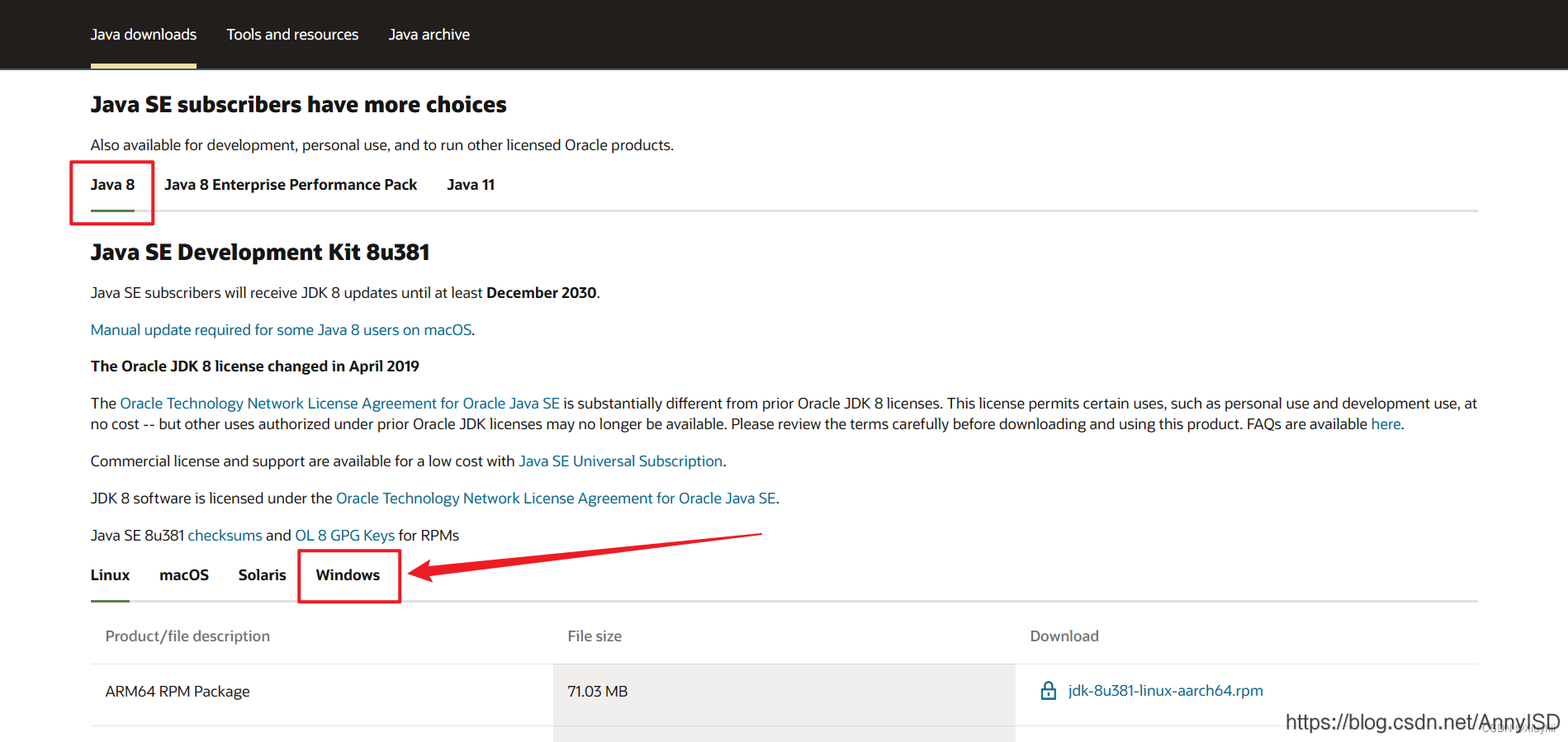Screen dimensions: 1568x742
Task: Open the Java archive tab
Action: pyautogui.click(x=429, y=35)
